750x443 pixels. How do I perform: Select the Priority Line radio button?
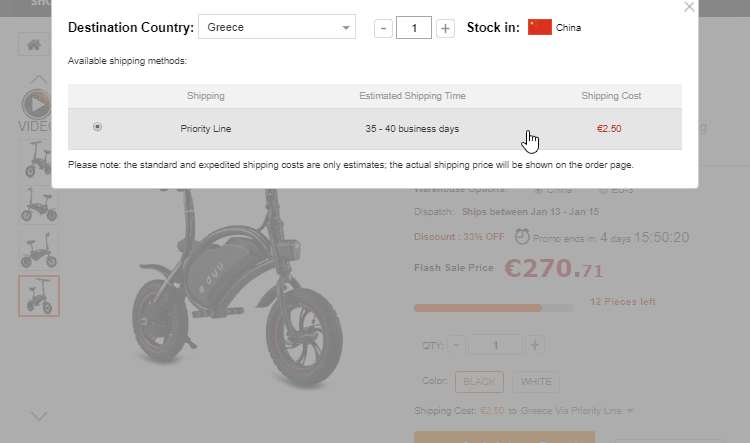pyautogui.click(x=97, y=127)
